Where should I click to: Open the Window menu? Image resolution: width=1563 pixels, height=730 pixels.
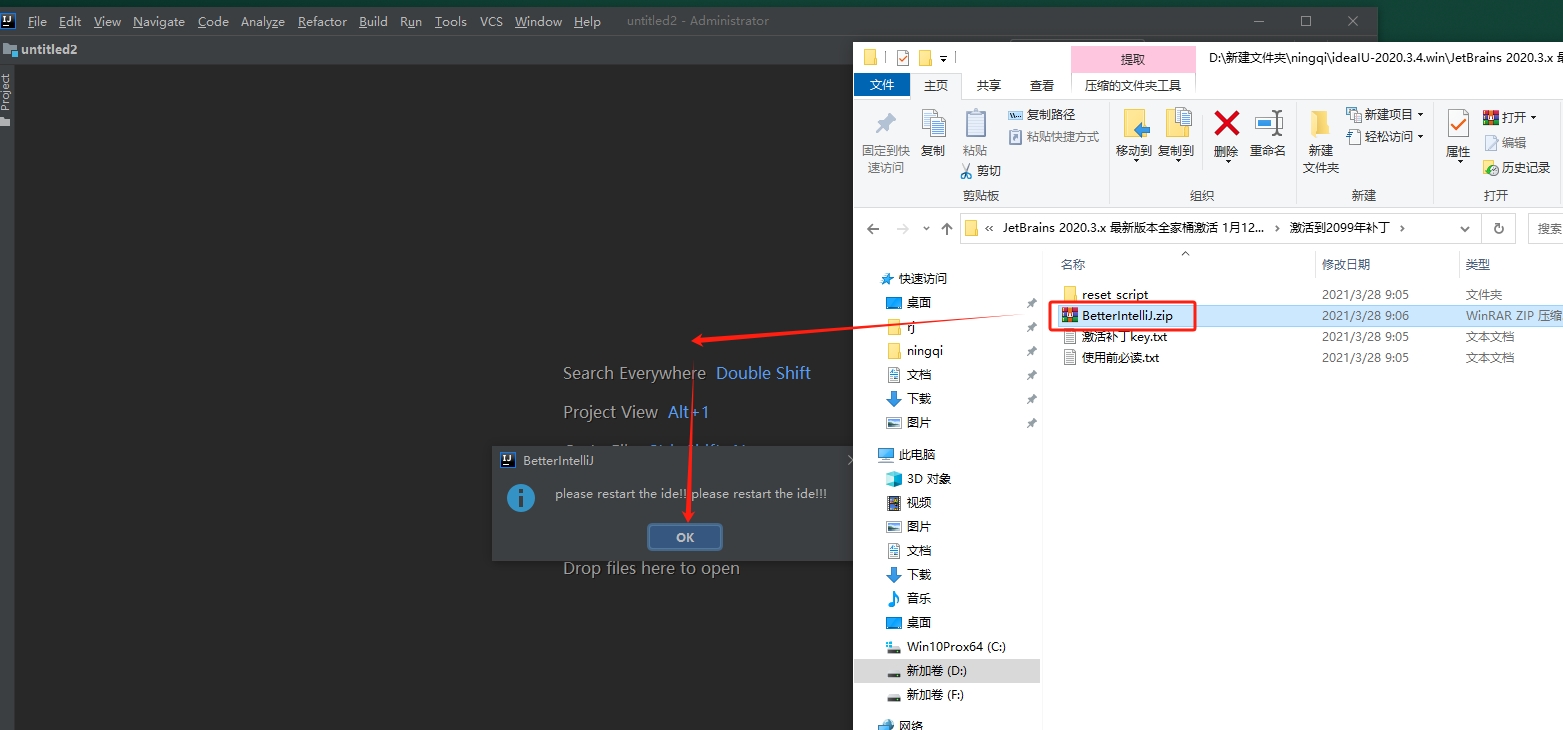538,21
